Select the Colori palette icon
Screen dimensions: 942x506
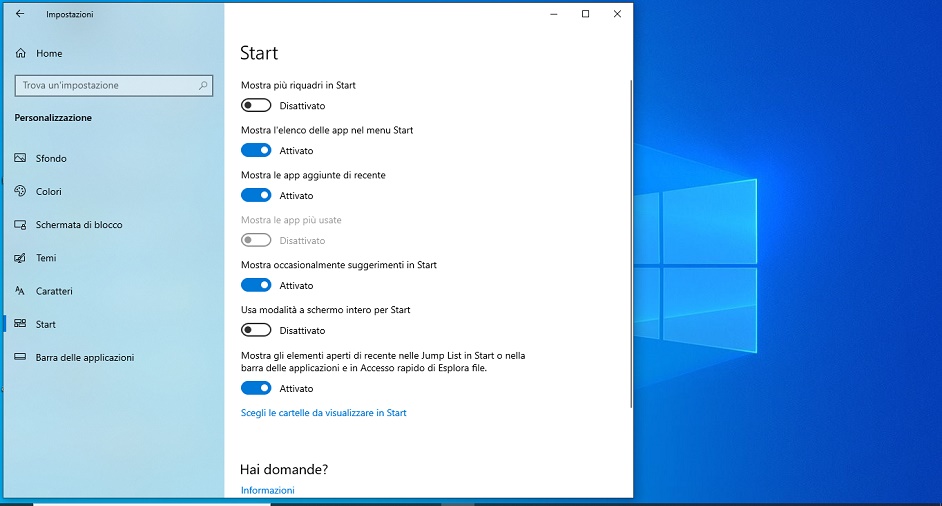click(x=20, y=191)
